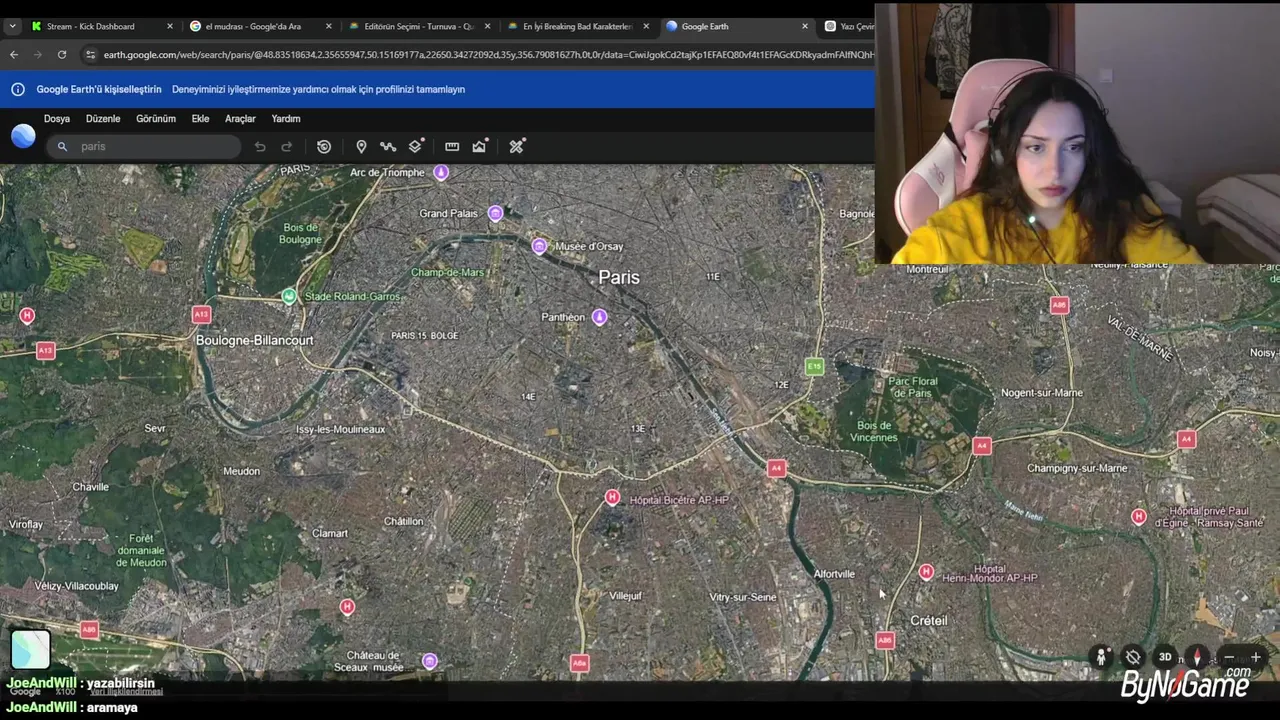Click the Château de Sceaux musée marker
Image resolution: width=1280 pixels, height=720 pixels.
[x=429, y=661]
